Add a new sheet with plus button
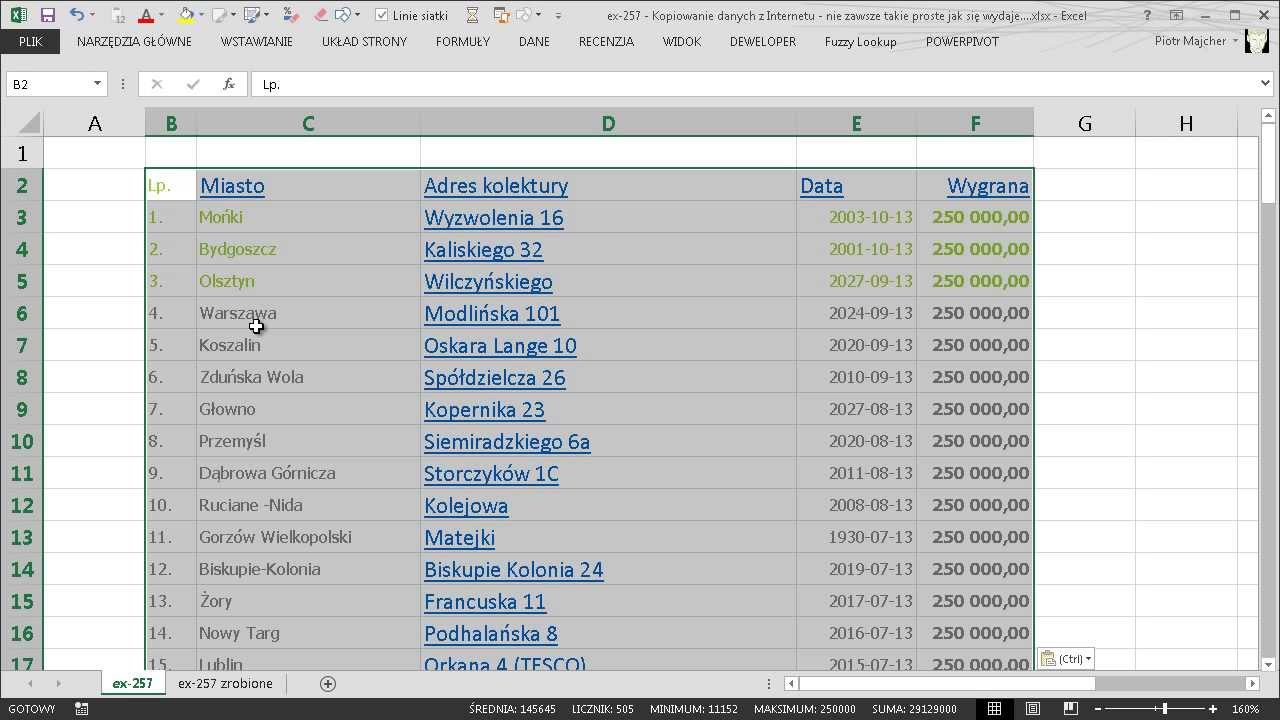 pyautogui.click(x=328, y=684)
